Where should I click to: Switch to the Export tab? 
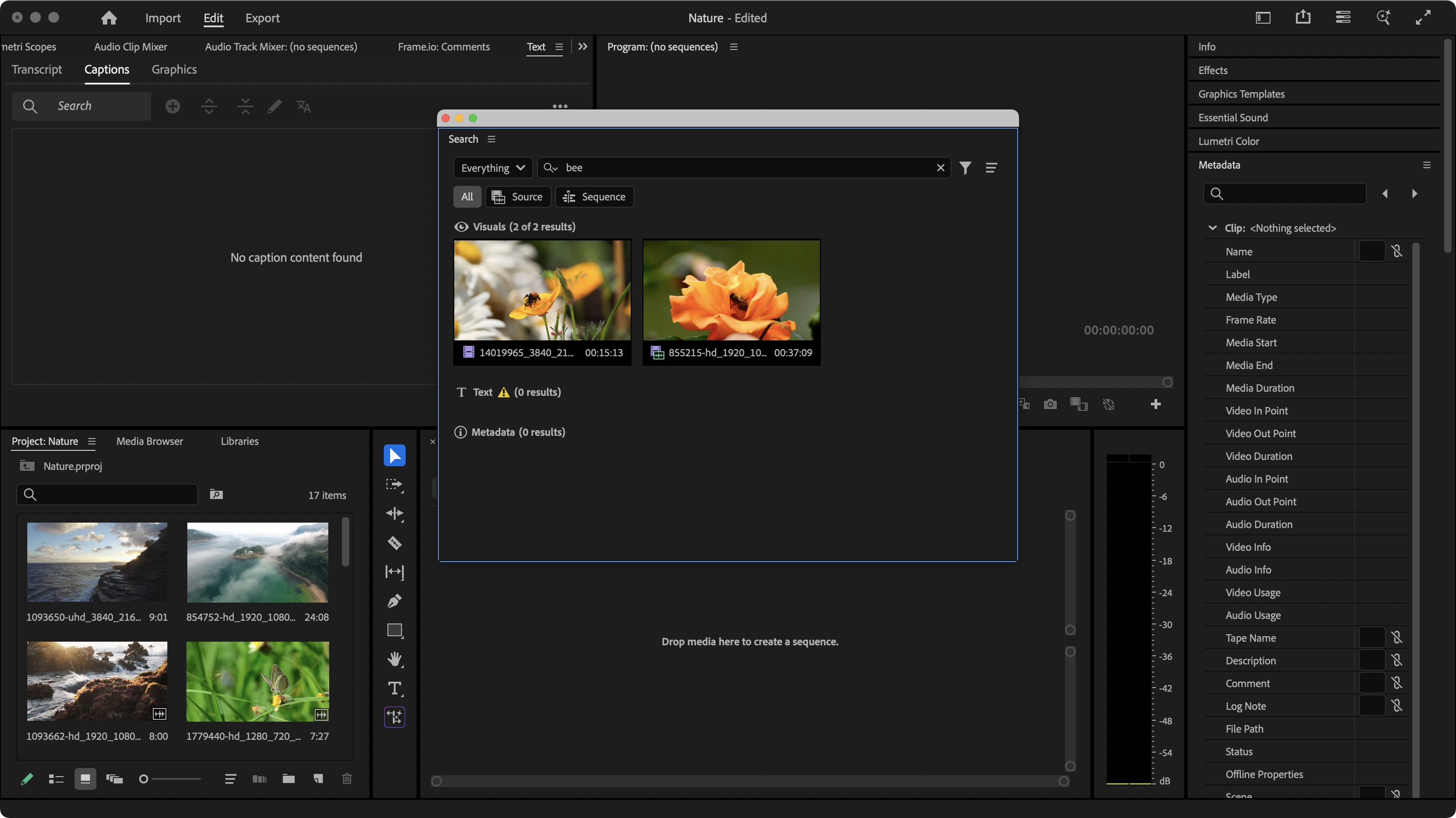(262, 18)
